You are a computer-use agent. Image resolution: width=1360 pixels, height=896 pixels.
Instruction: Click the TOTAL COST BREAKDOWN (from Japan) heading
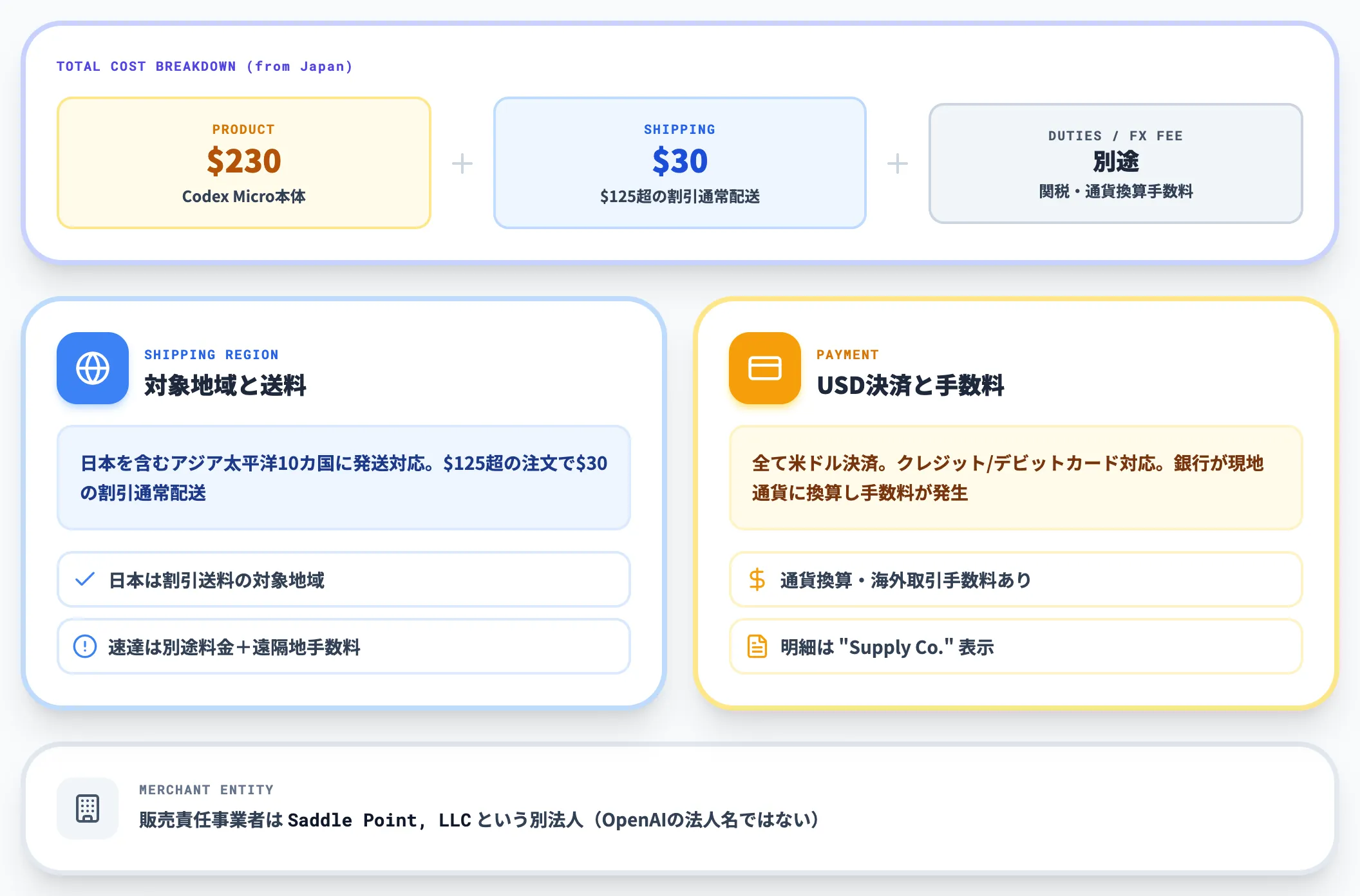coord(205,66)
